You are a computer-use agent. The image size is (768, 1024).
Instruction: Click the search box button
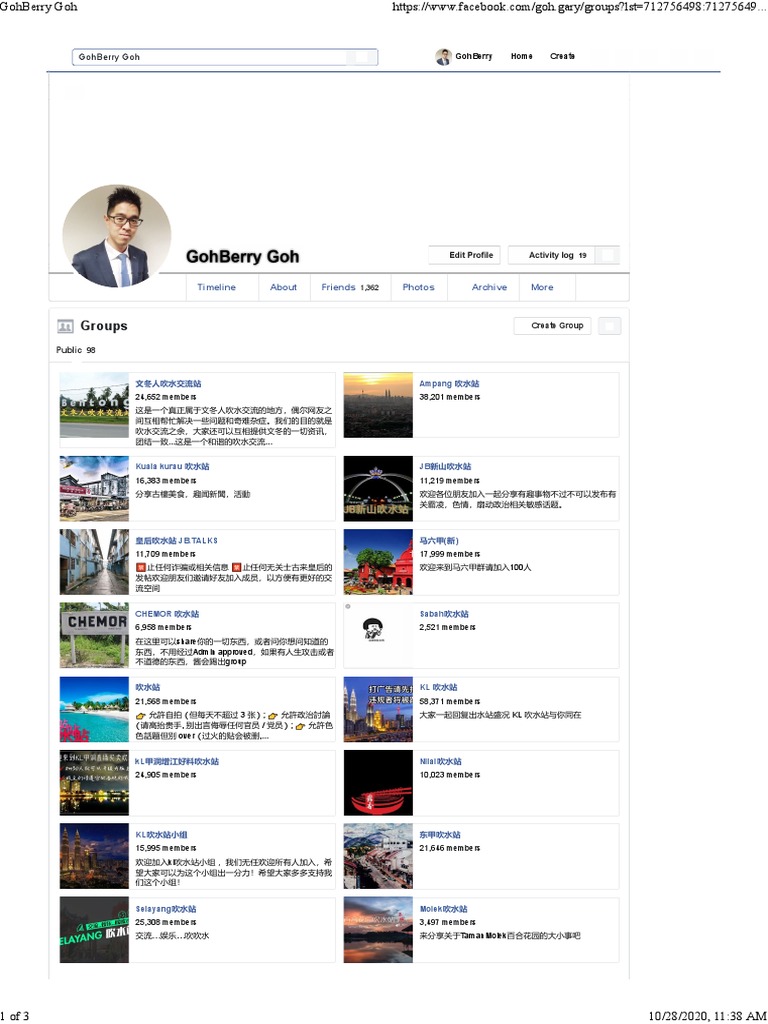tap(361, 57)
